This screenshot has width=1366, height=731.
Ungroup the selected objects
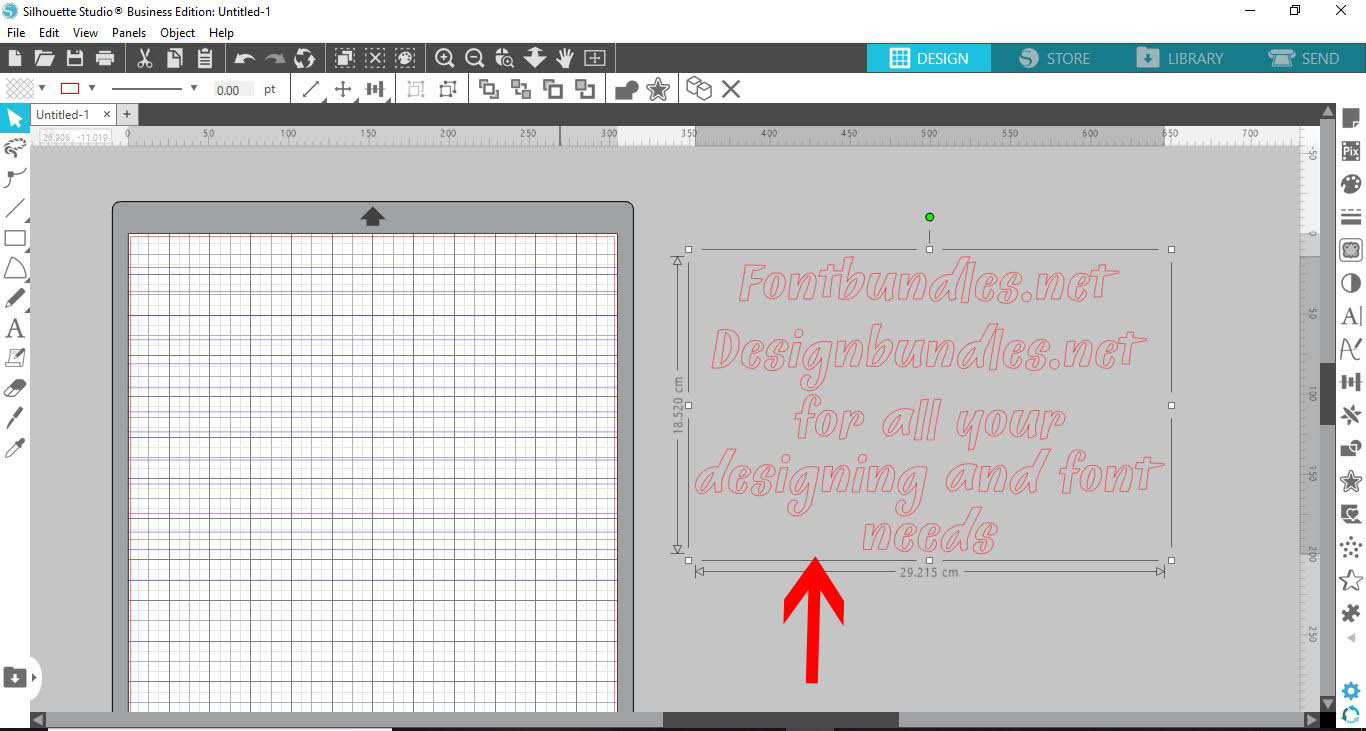pyautogui.click(x=447, y=89)
